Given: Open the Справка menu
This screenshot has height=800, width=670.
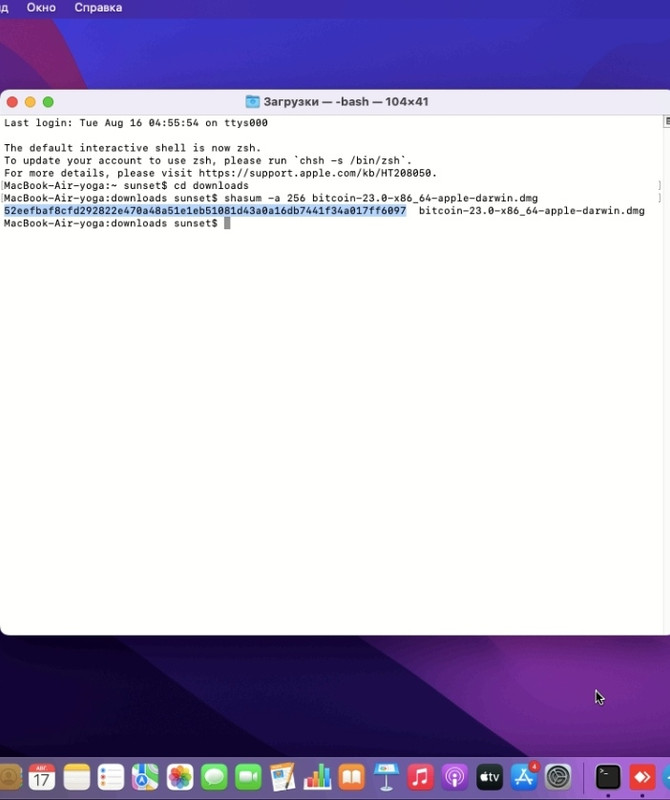Looking at the screenshot, I should coord(98,8).
